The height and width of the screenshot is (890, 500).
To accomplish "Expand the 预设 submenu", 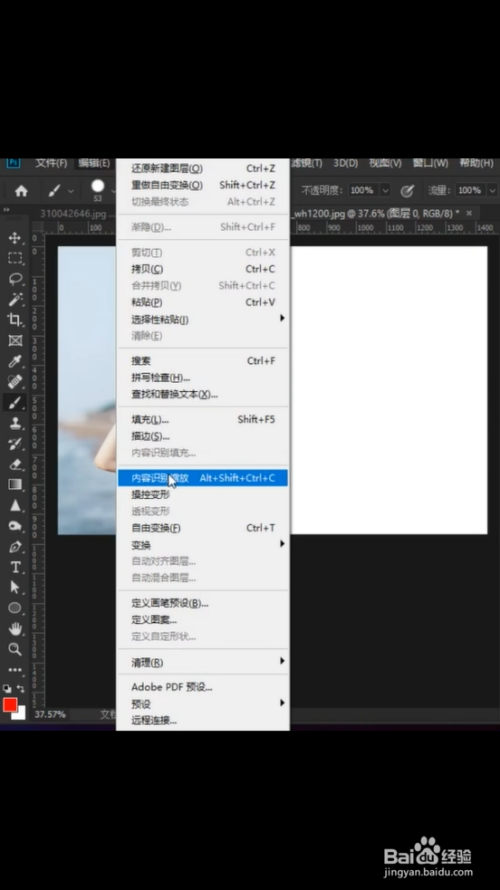I will [x=282, y=703].
